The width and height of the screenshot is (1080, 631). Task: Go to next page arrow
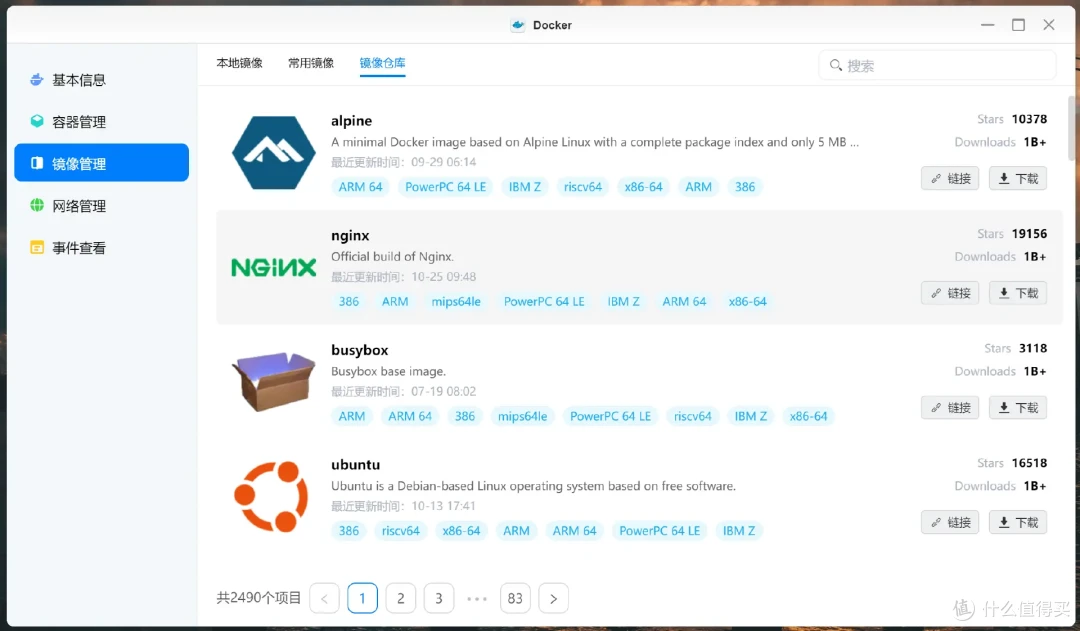[553, 598]
